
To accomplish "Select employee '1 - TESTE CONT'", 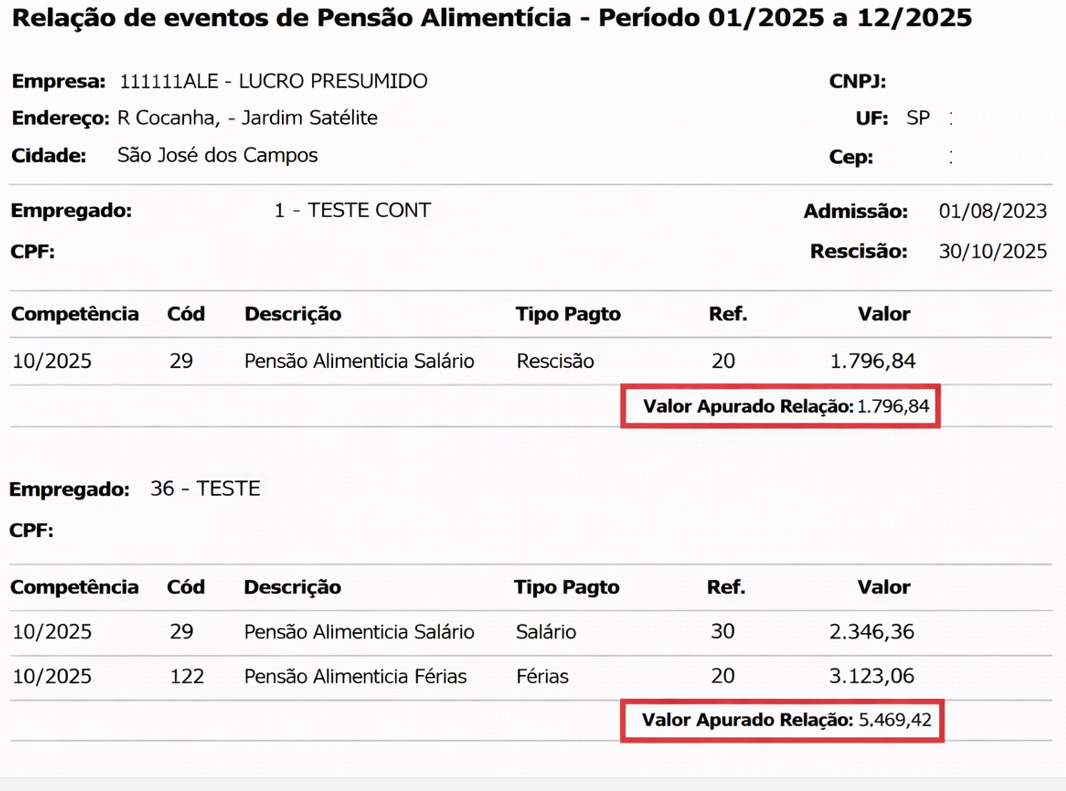I will point(352,210).
